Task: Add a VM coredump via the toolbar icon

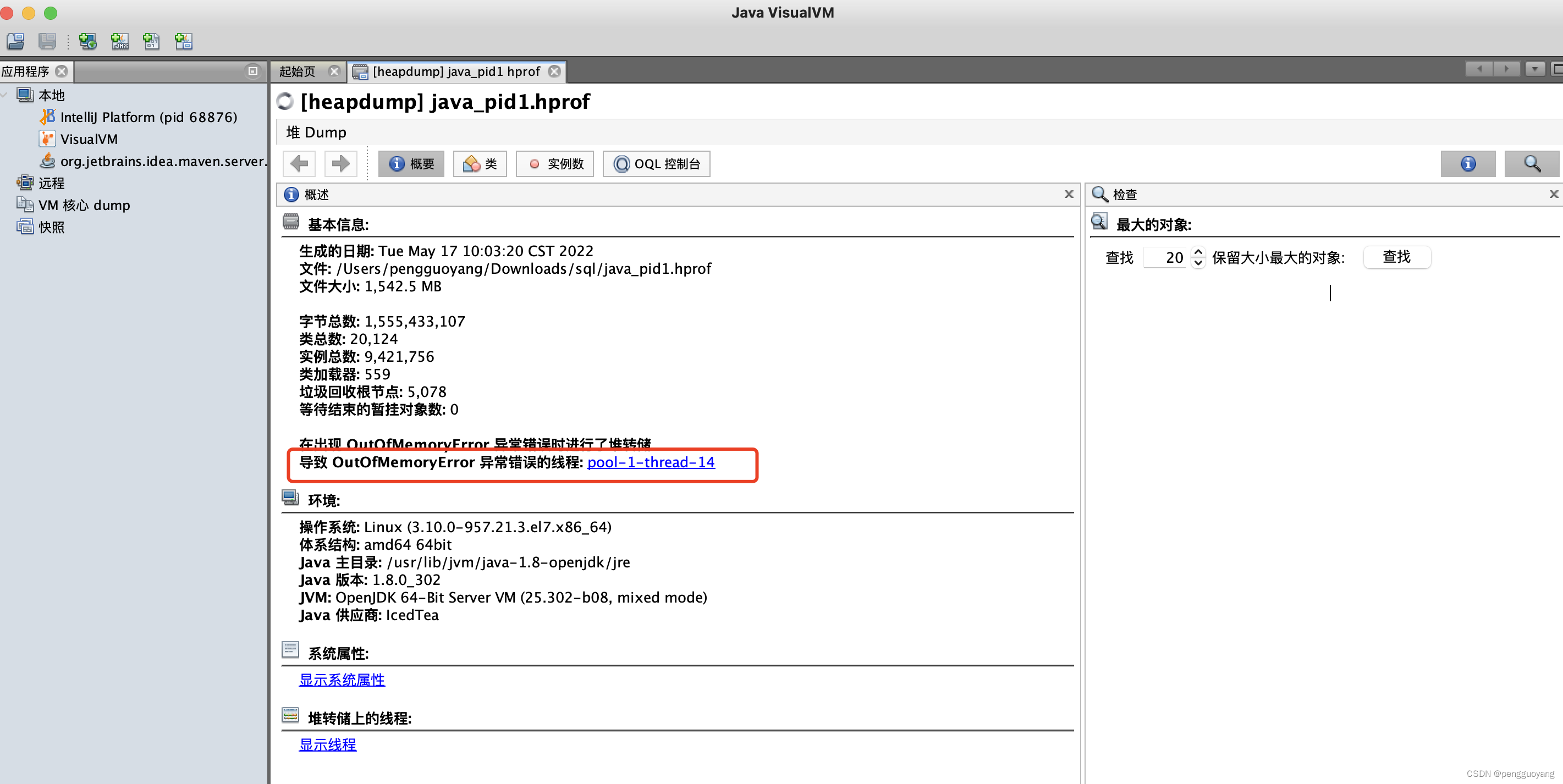Action: (x=151, y=41)
